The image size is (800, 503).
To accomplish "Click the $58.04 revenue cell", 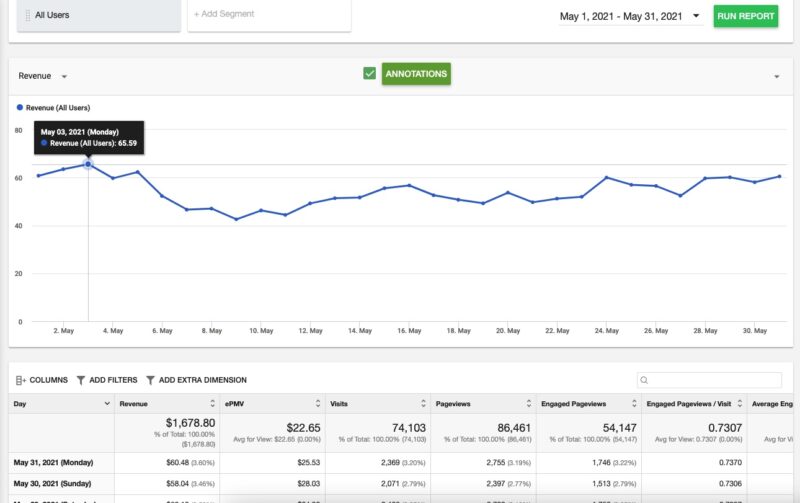I will 178,484.
